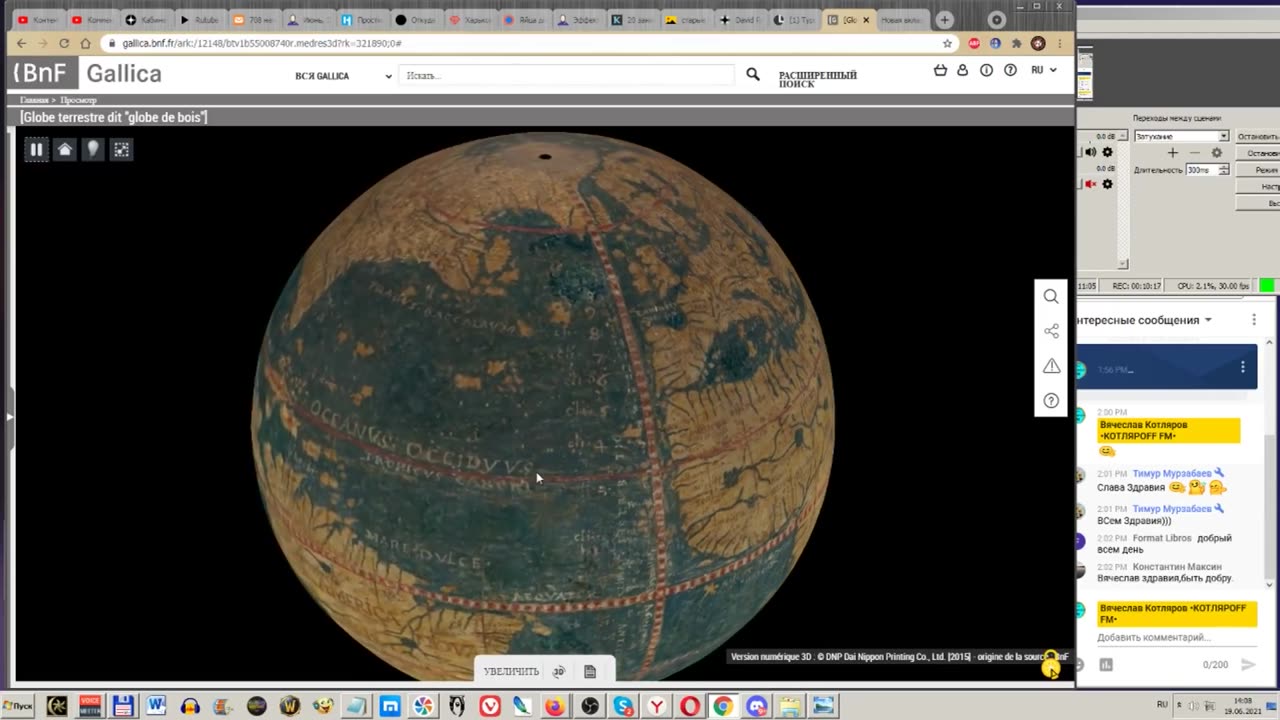
Task: Expand the ВСЯ GALLICA scope dropdown
Action: point(343,76)
